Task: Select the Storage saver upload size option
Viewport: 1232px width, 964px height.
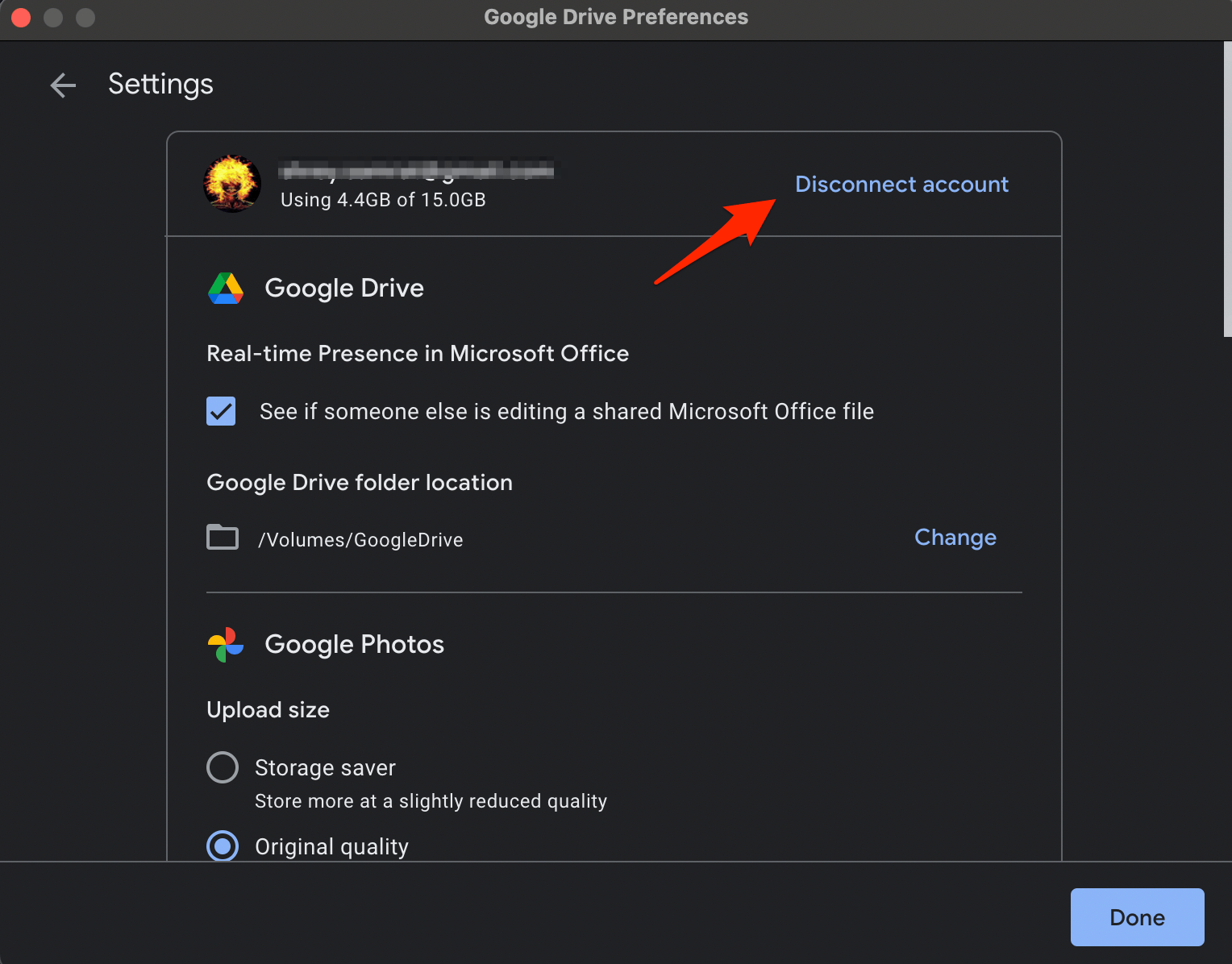Action: (x=223, y=767)
